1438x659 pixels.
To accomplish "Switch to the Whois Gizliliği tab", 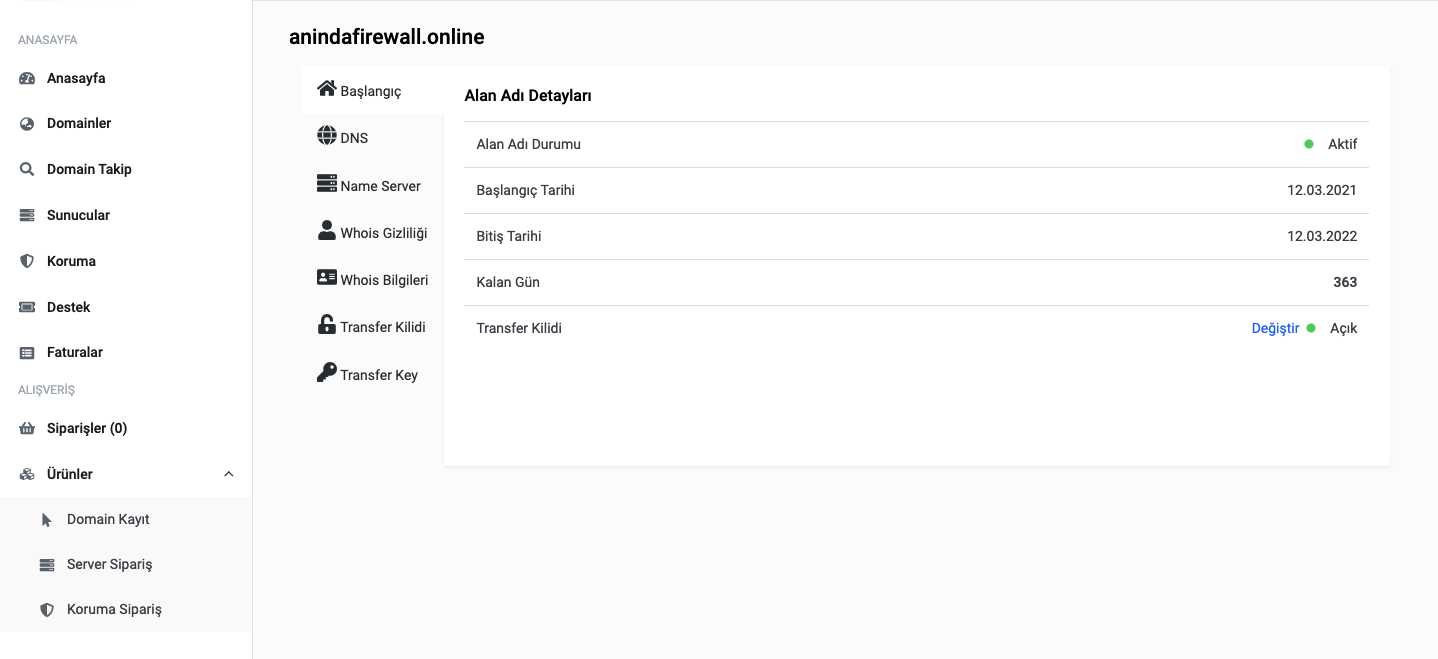I will pyautogui.click(x=371, y=233).
